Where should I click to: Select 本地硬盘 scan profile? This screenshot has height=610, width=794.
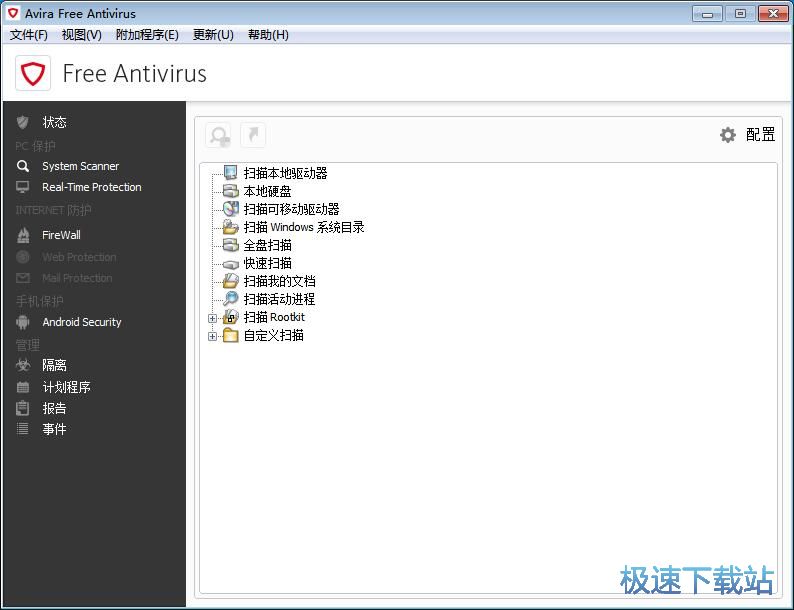point(267,191)
